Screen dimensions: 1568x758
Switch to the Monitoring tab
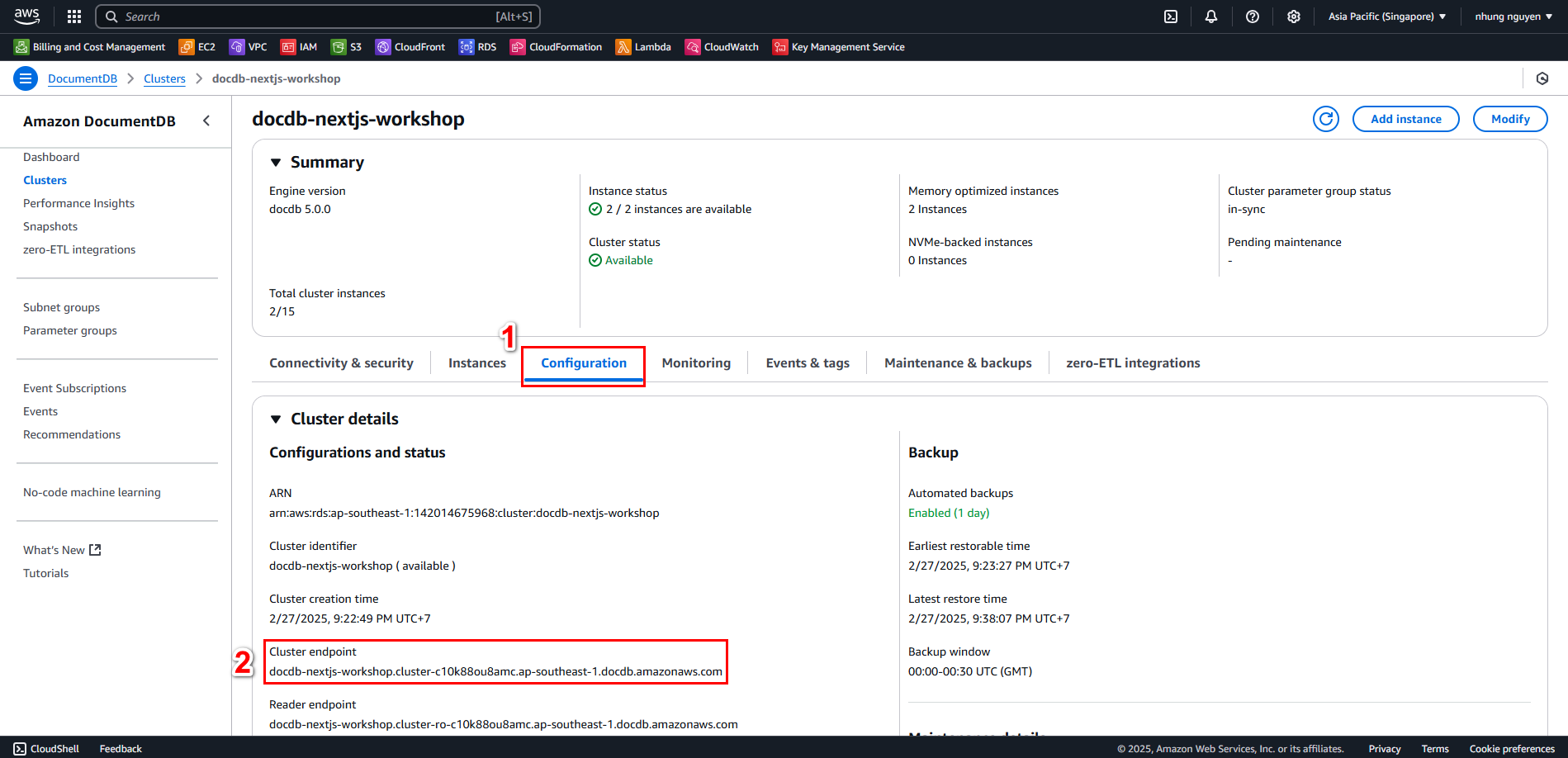tap(696, 363)
